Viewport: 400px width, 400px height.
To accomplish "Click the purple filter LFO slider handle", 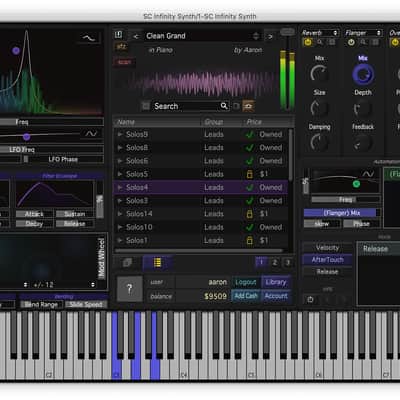I will coord(27,136).
